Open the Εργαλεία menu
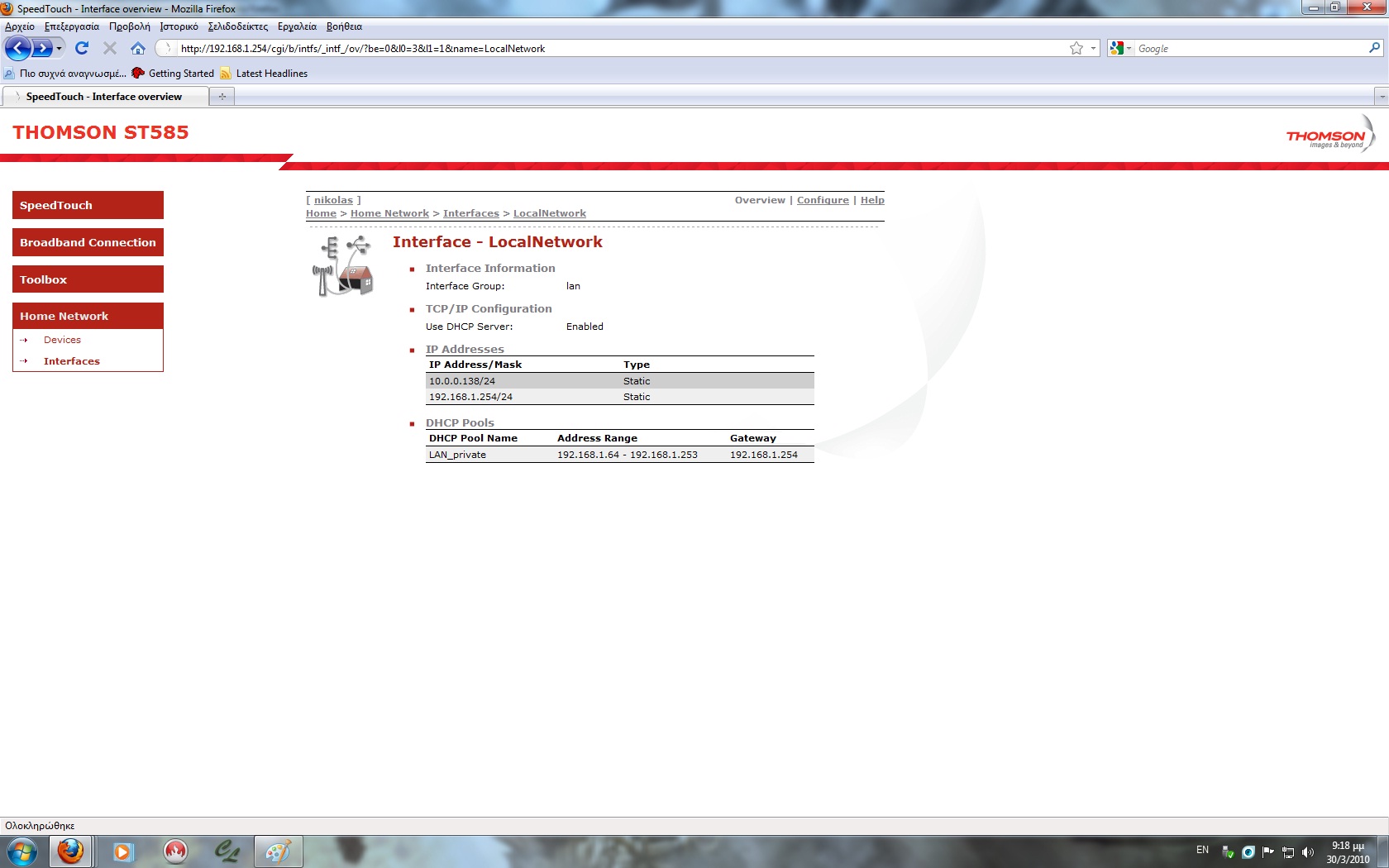This screenshot has width=1389, height=868. click(297, 26)
